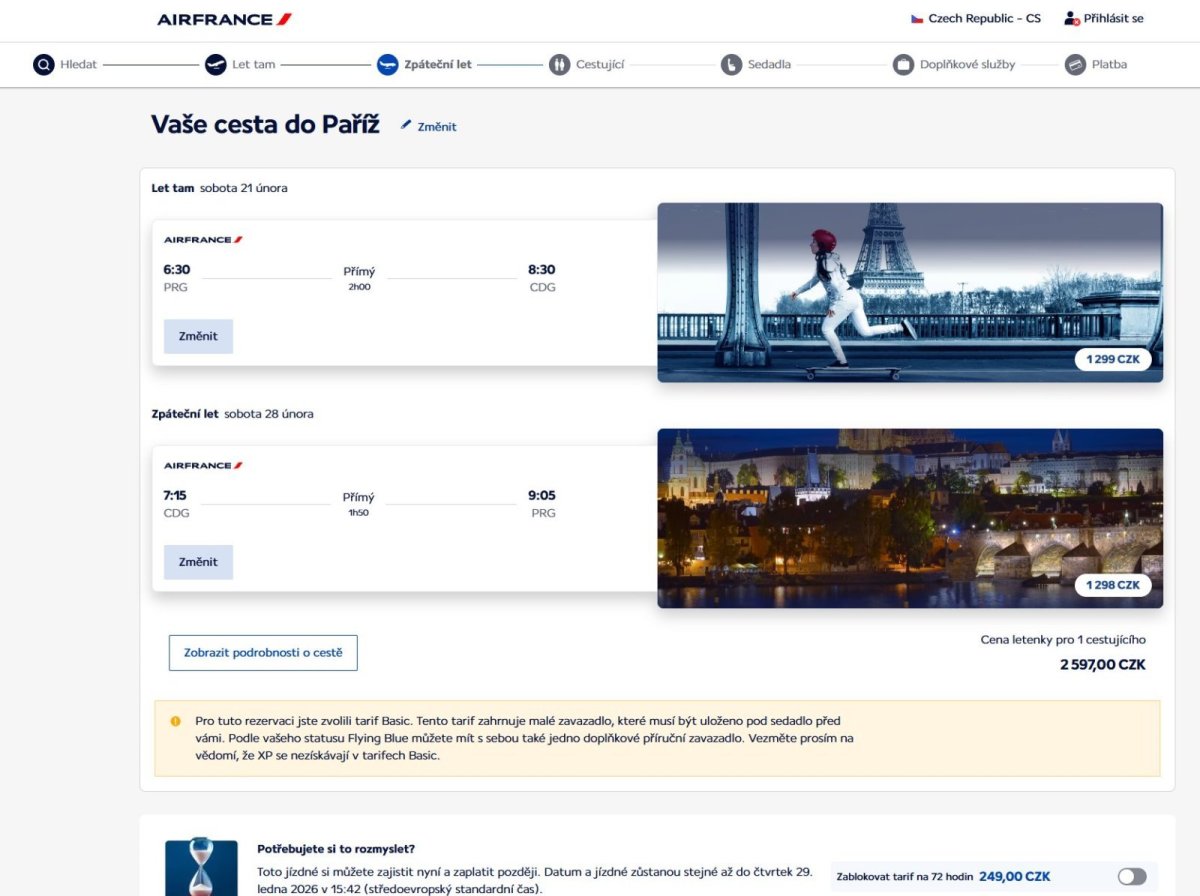Select the Zpáteční let step icon
Viewport: 1200px width, 896px height.
(x=387, y=65)
